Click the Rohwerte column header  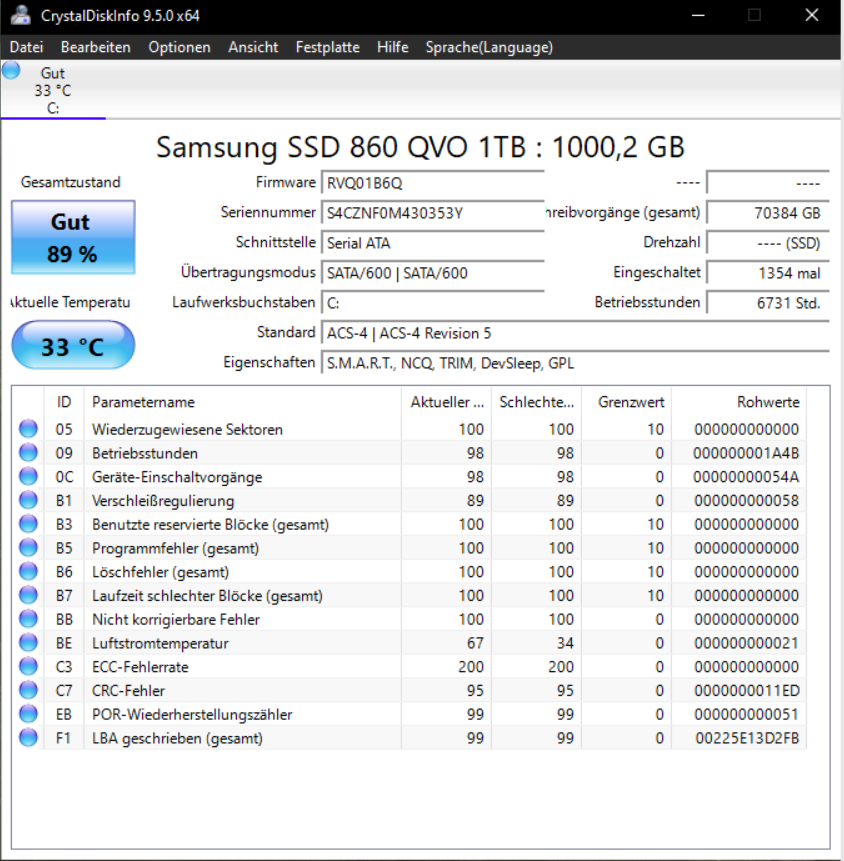[x=739, y=402]
